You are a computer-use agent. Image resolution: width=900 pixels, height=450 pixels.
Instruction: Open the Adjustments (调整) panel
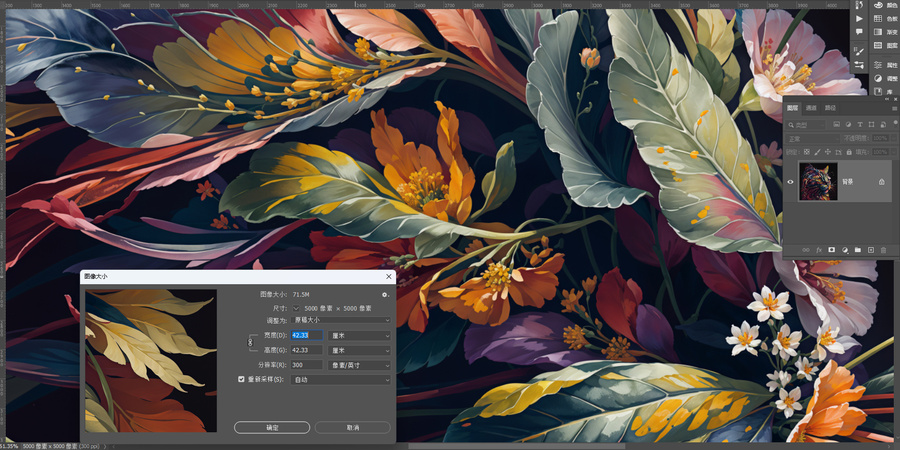click(885, 79)
